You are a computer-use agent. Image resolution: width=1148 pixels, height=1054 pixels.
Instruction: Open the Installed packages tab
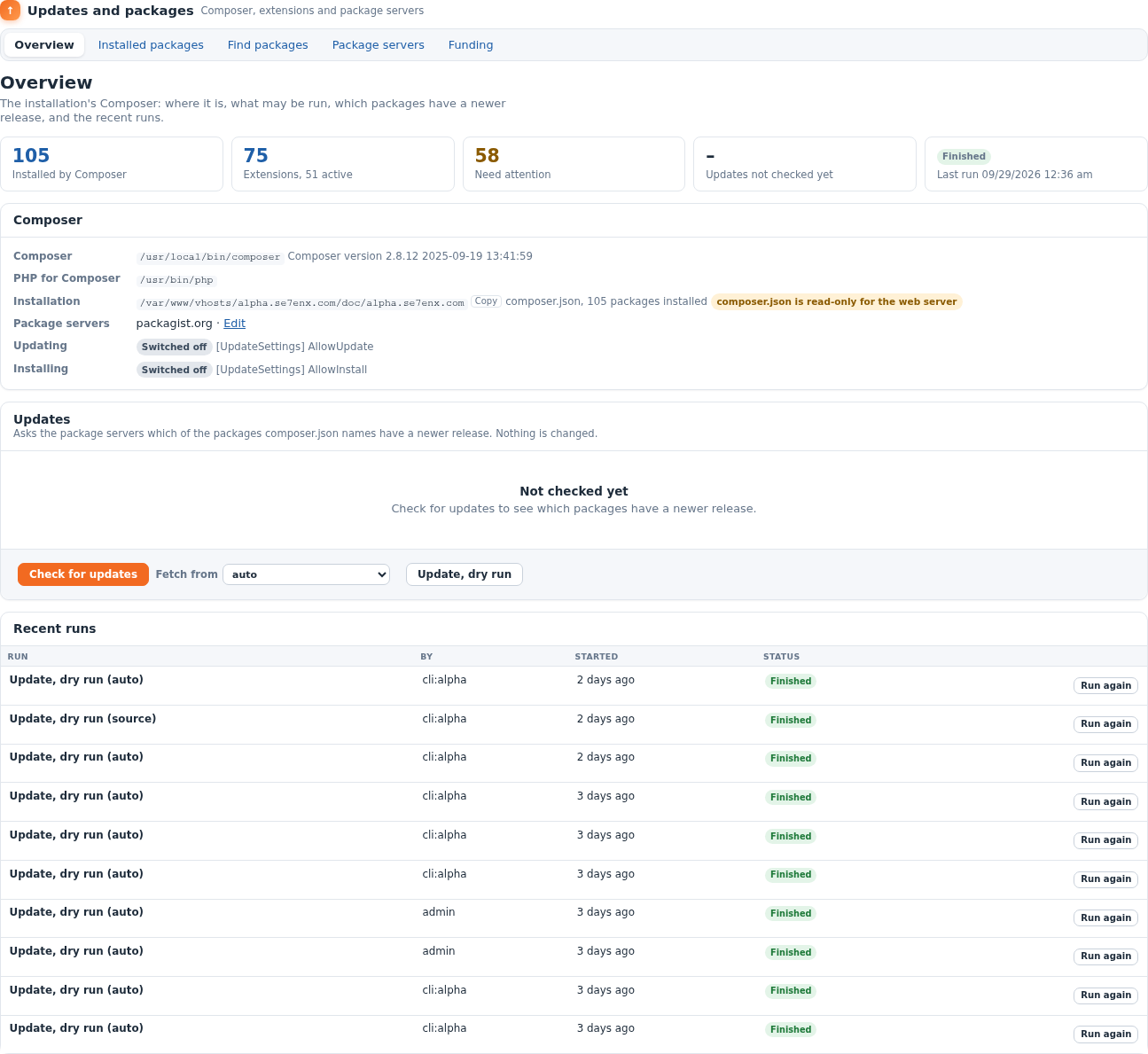pyautogui.click(x=151, y=45)
